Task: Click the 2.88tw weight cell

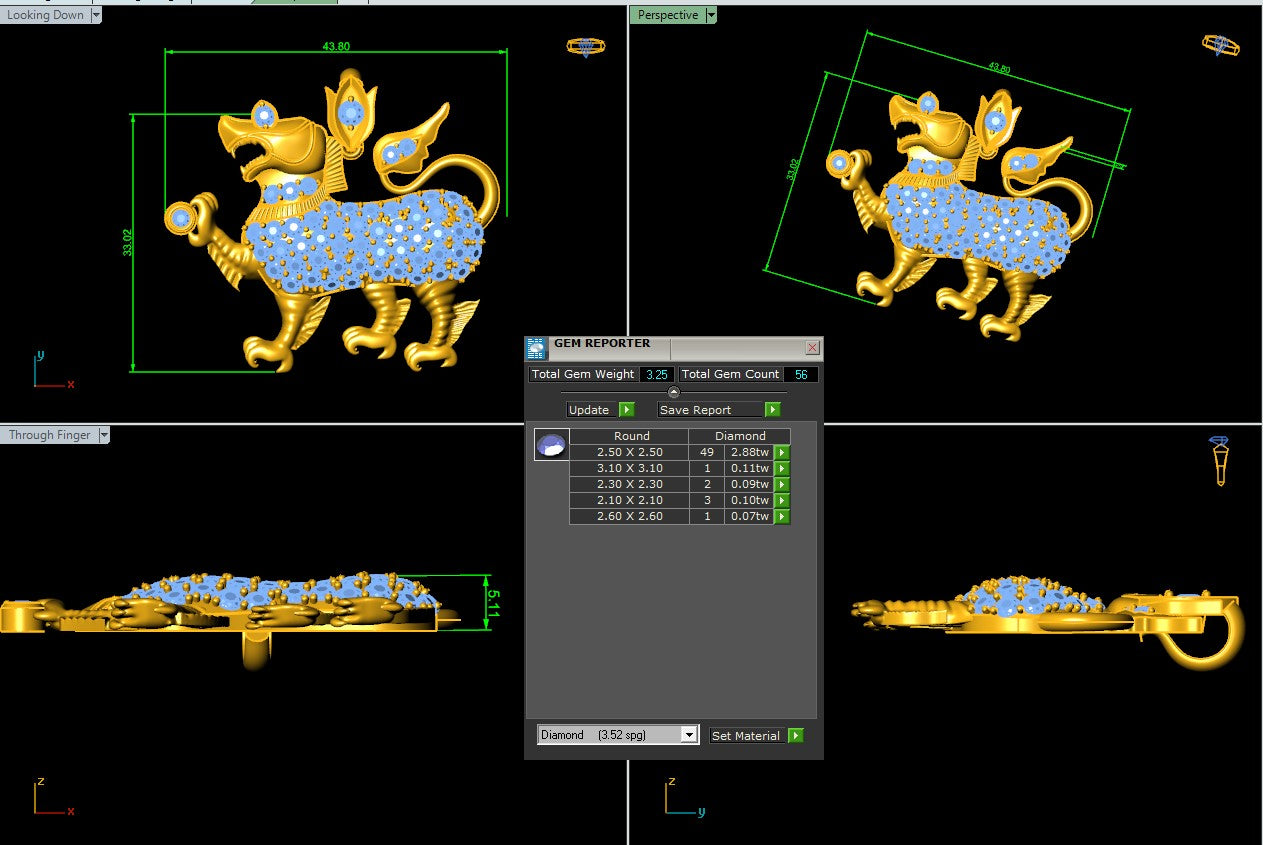Action: pyautogui.click(x=749, y=453)
